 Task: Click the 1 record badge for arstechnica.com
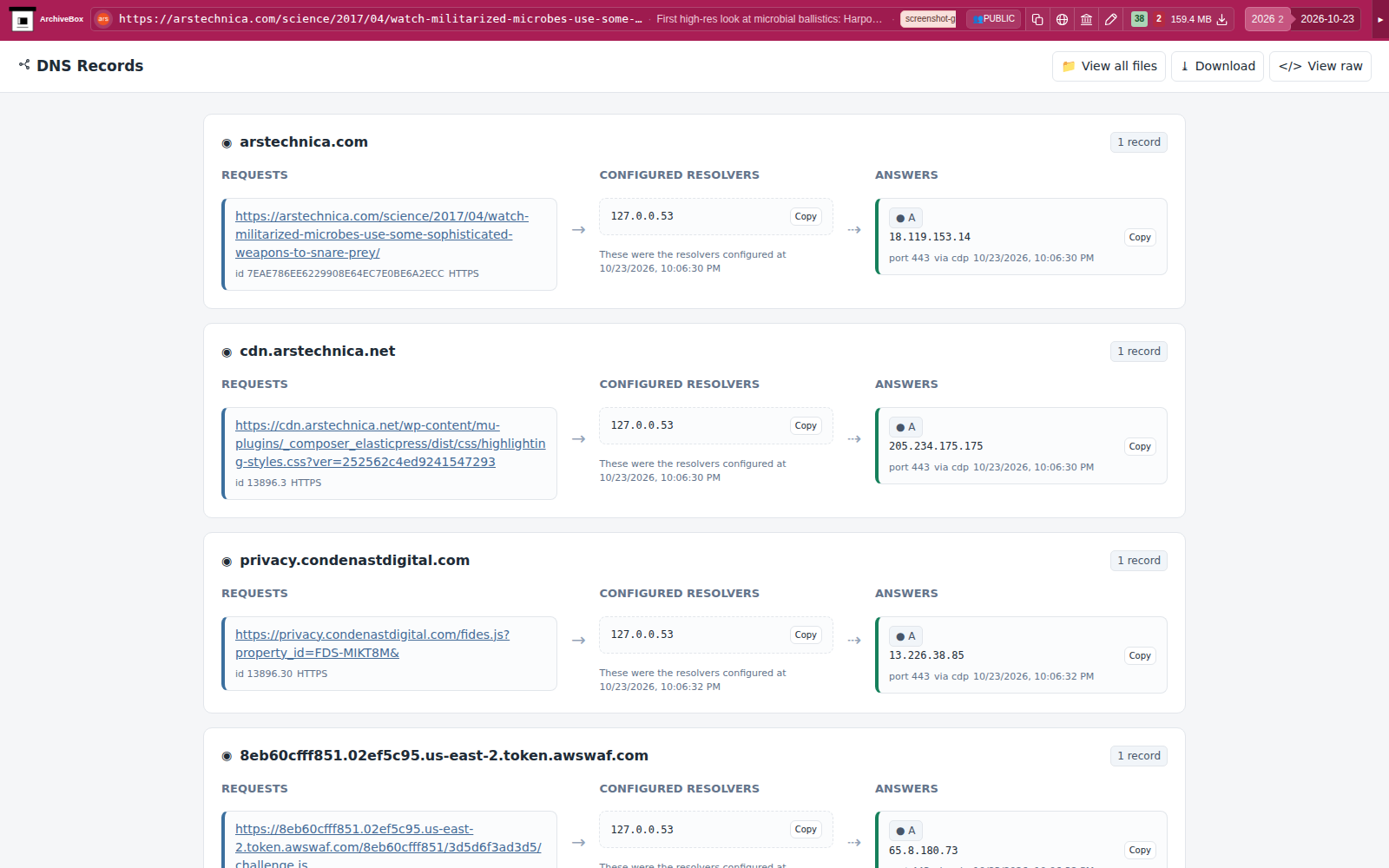tap(1138, 142)
